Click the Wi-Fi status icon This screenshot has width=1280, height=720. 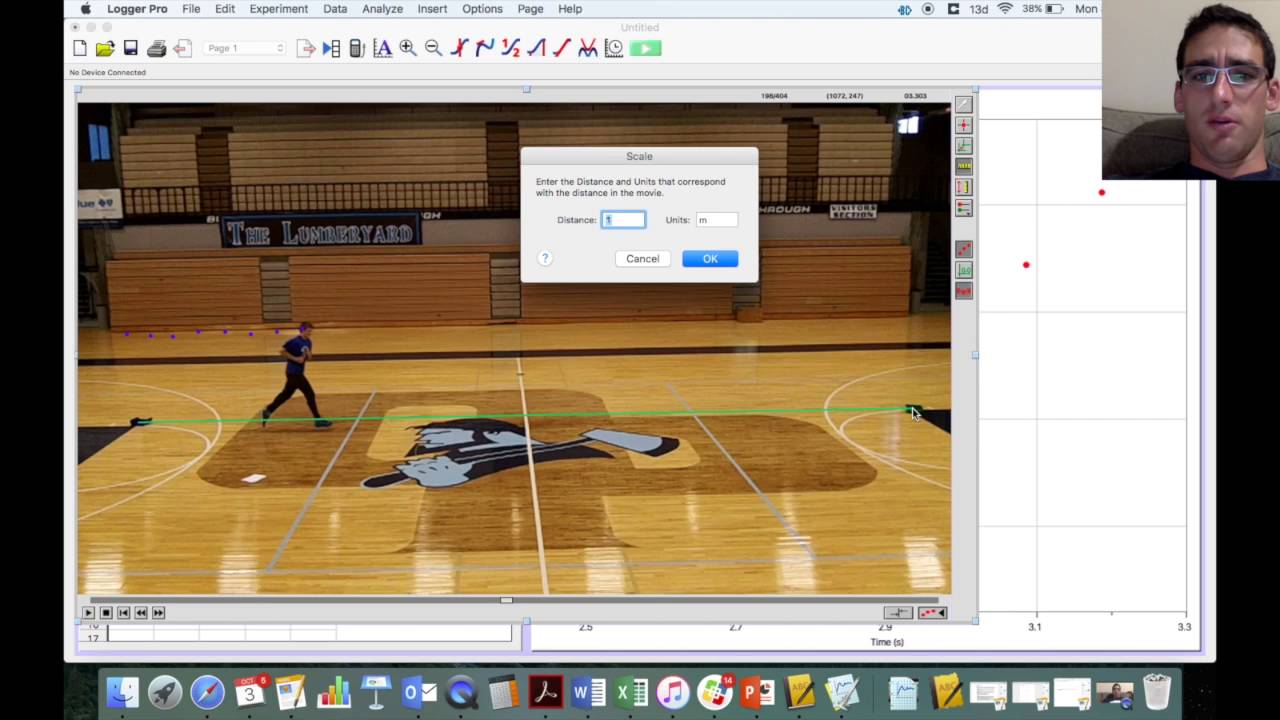click(x=1005, y=9)
